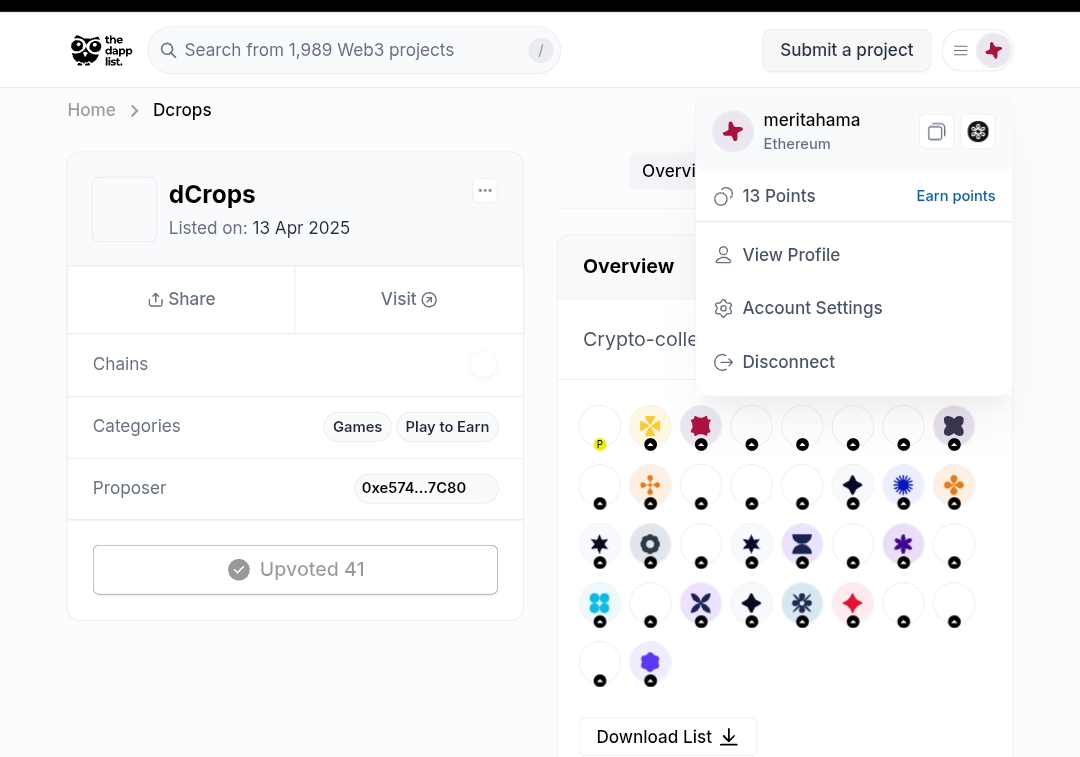Click Download List button
This screenshot has width=1080, height=757.
(x=667, y=737)
